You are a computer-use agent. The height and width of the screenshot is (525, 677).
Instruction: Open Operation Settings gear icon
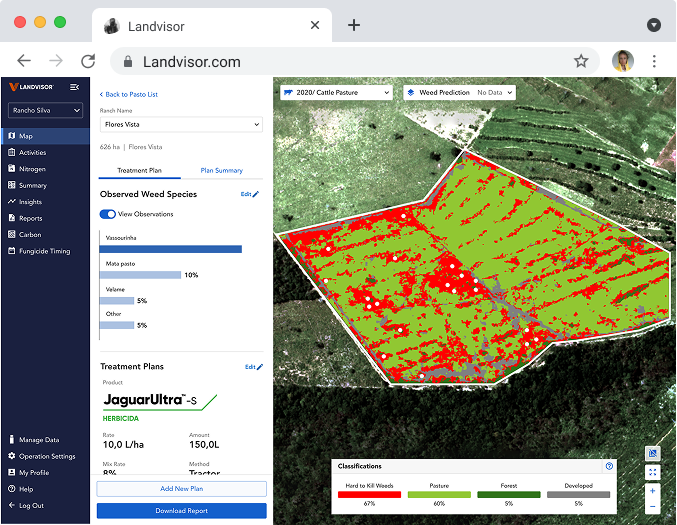(x=12, y=456)
